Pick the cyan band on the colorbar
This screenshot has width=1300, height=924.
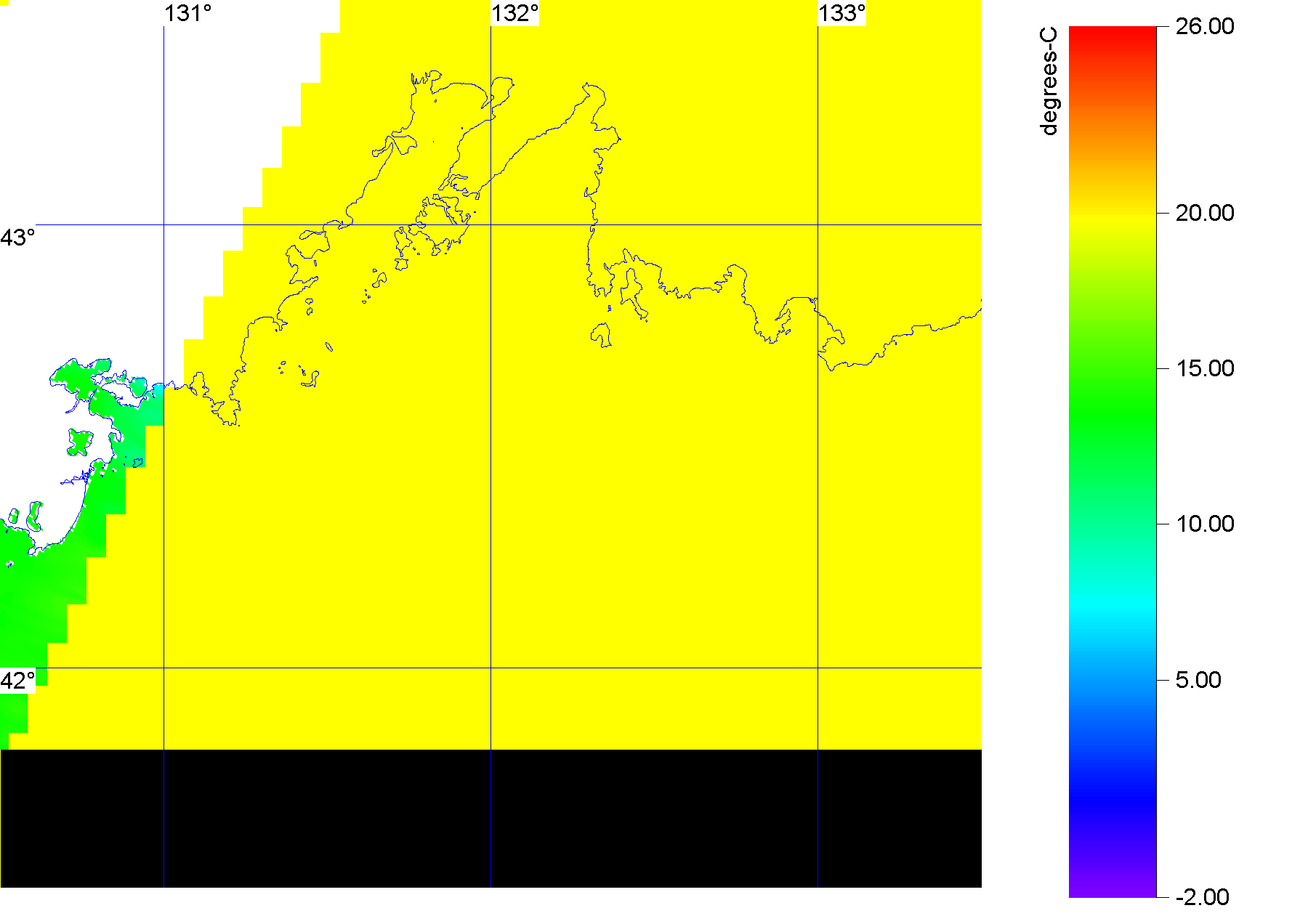click(x=1113, y=603)
